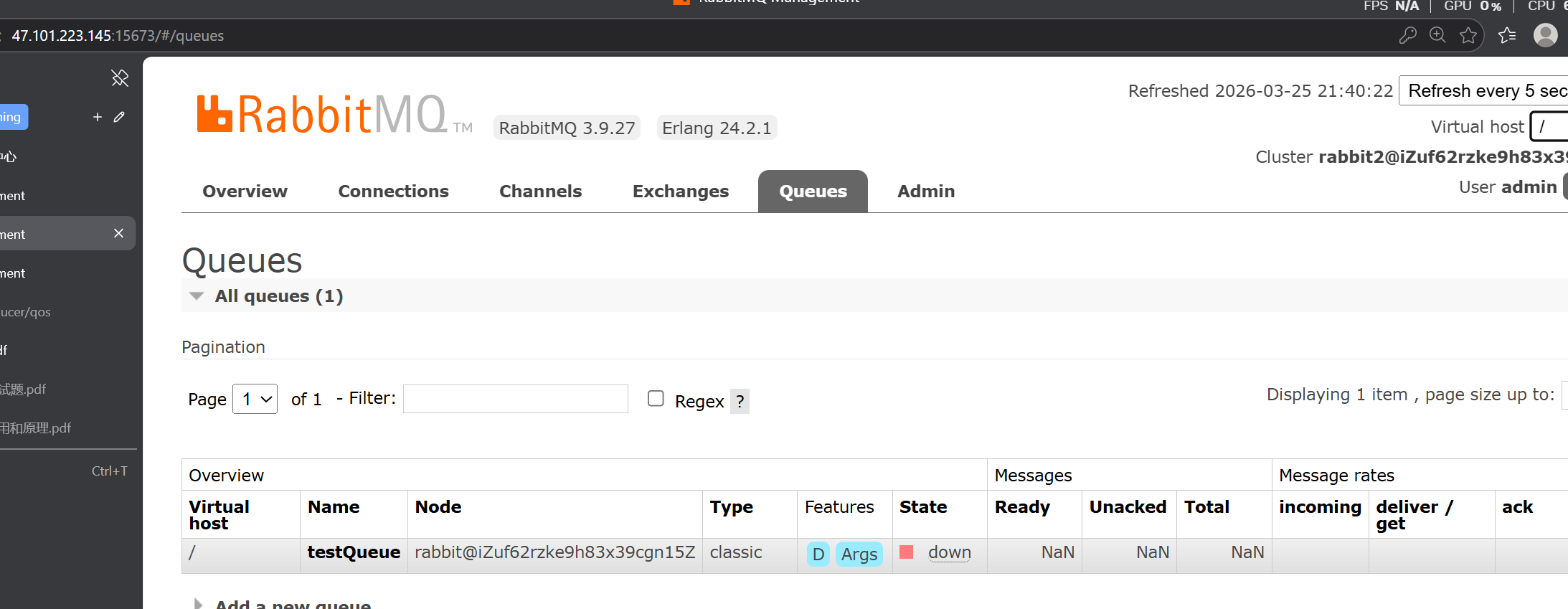Click the down state text

[950, 552]
